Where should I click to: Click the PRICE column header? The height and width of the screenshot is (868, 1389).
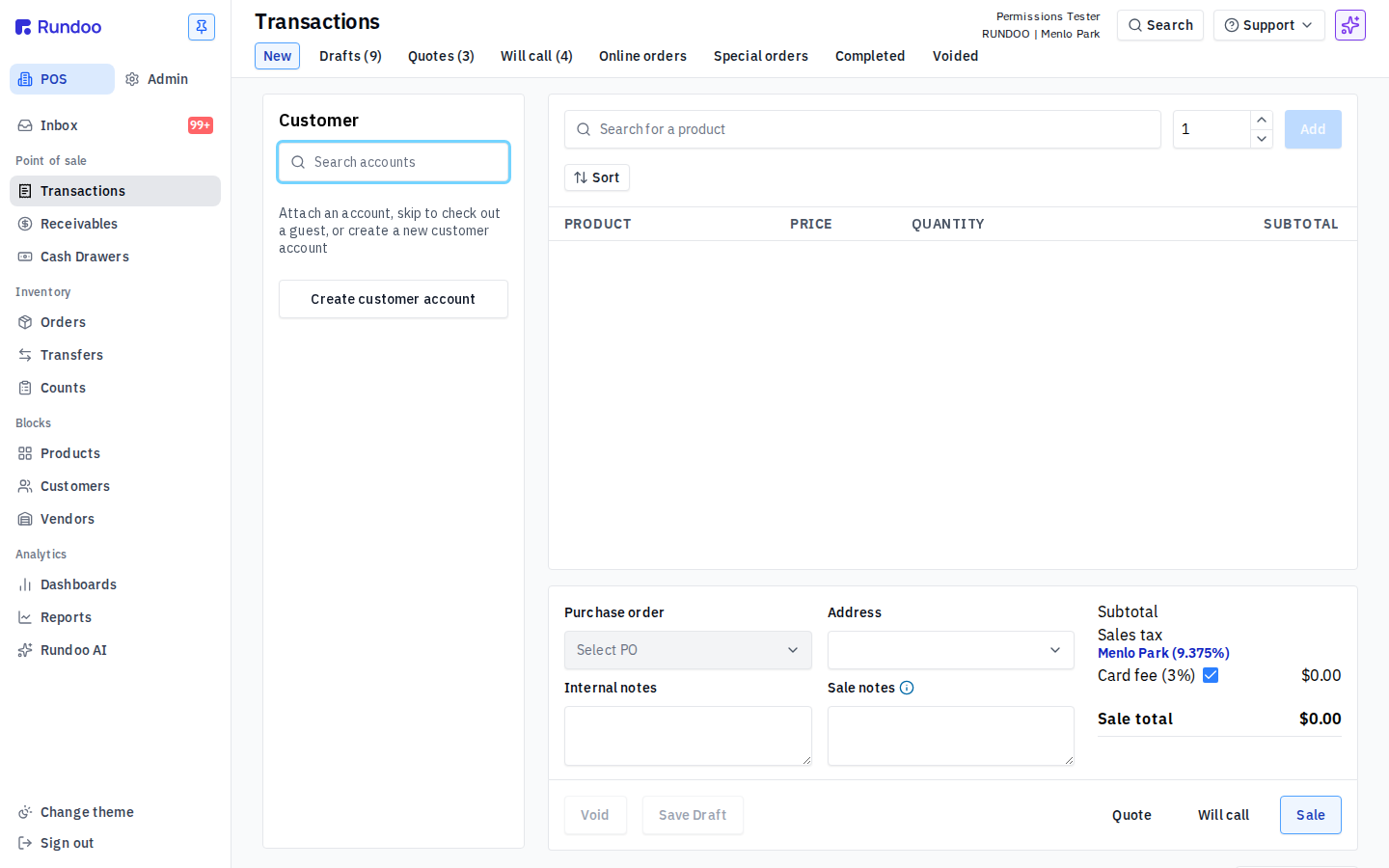tap(811, 224)
